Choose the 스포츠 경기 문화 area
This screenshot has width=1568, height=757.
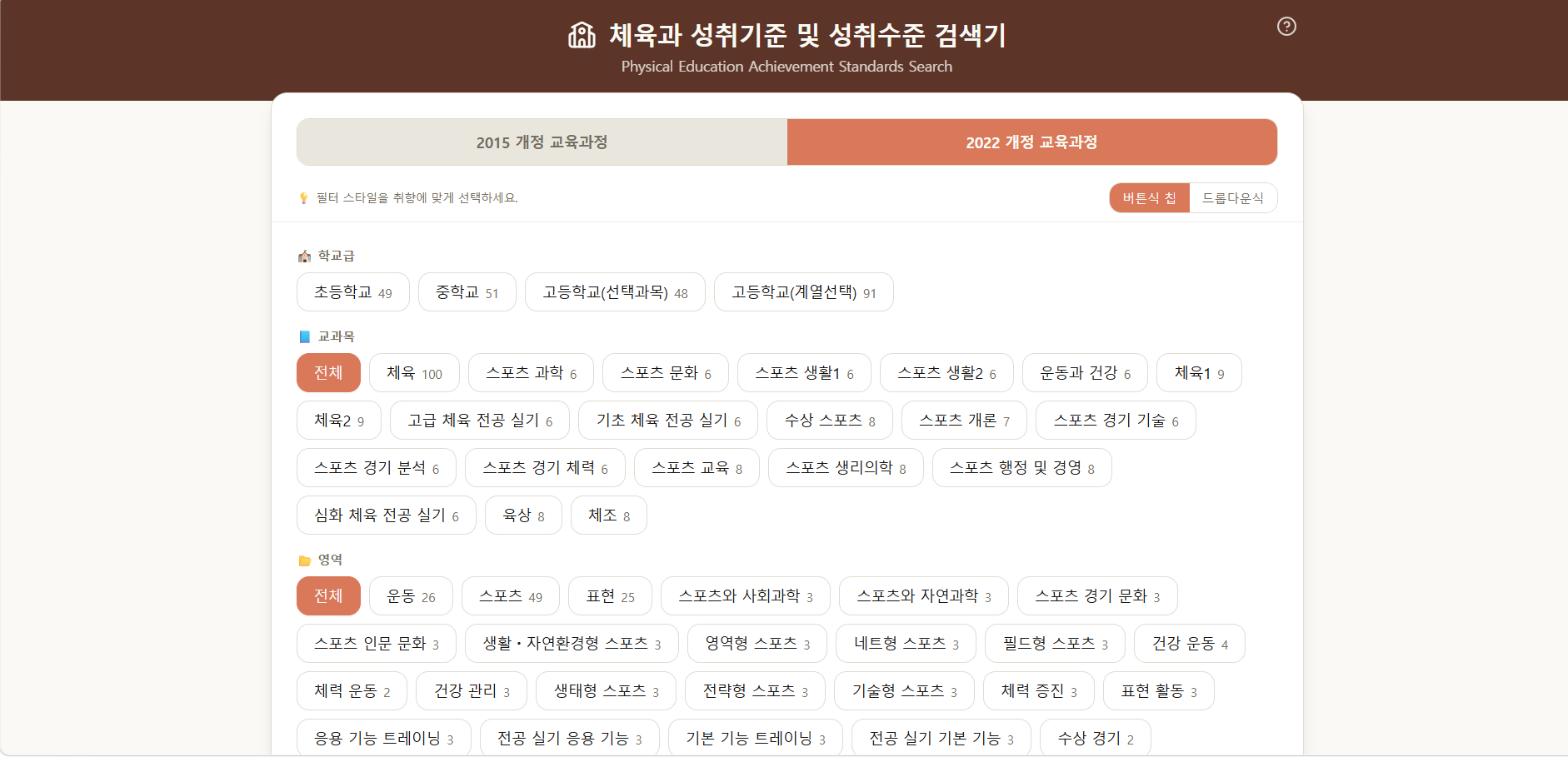pos(1097,596)
